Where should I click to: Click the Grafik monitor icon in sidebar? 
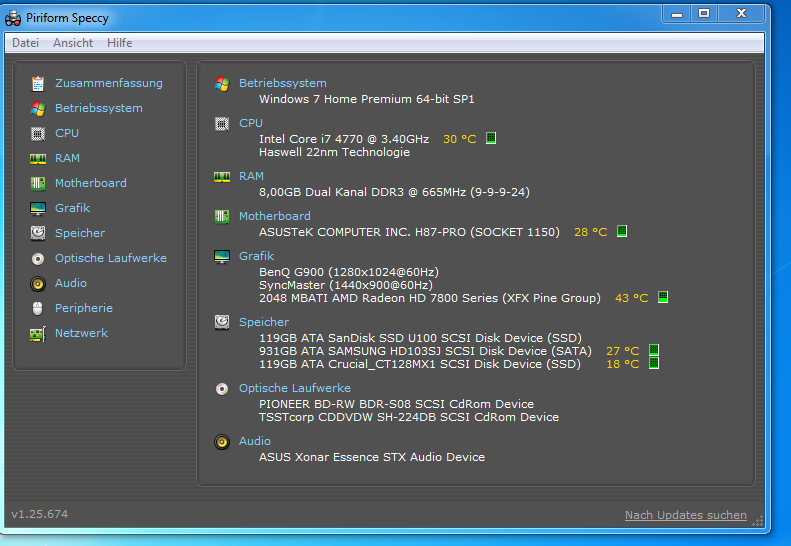38,208
